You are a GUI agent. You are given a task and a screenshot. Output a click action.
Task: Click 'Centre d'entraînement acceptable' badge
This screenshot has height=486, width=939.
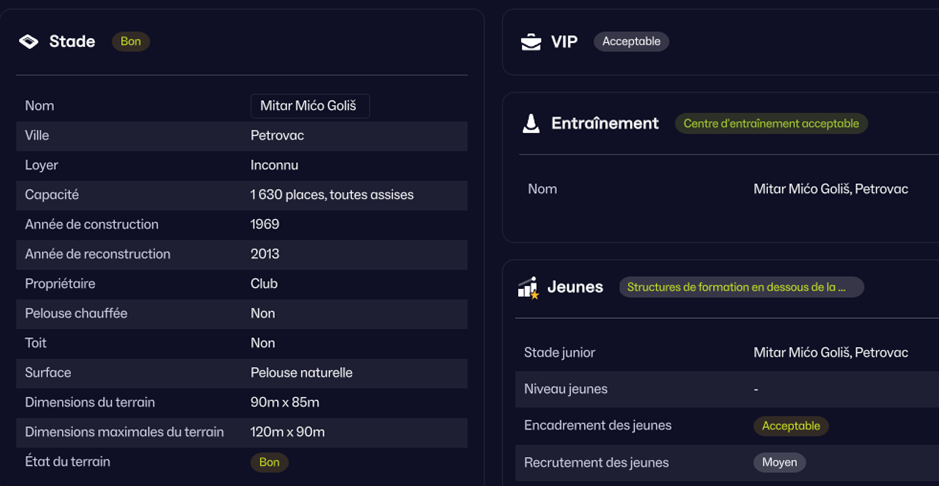pyautogui.click(x=771, y=123)
